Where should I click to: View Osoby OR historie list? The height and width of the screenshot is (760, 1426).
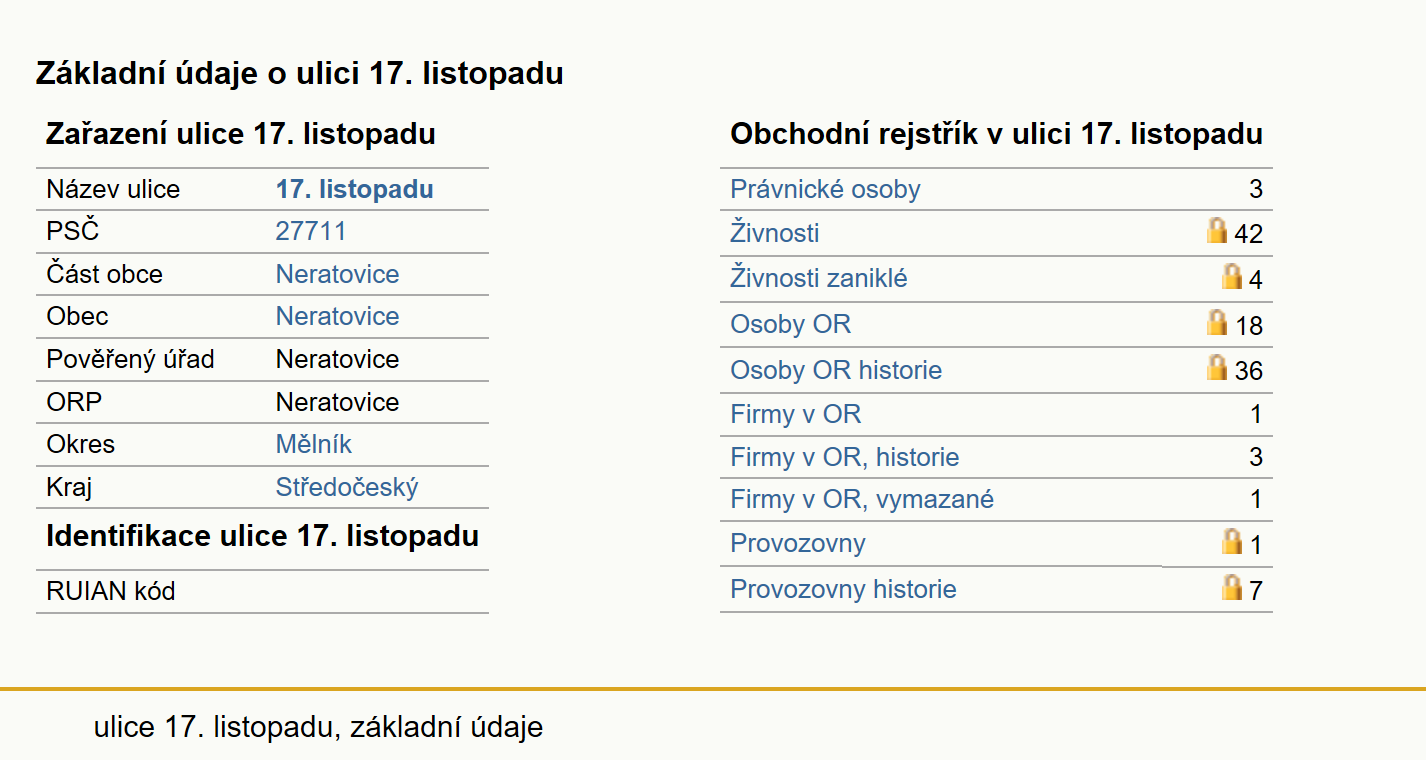point(836,370)
